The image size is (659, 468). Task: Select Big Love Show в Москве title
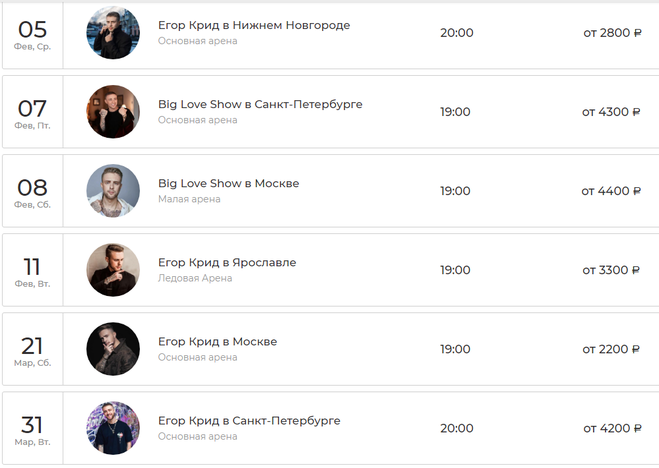(228, 183)
